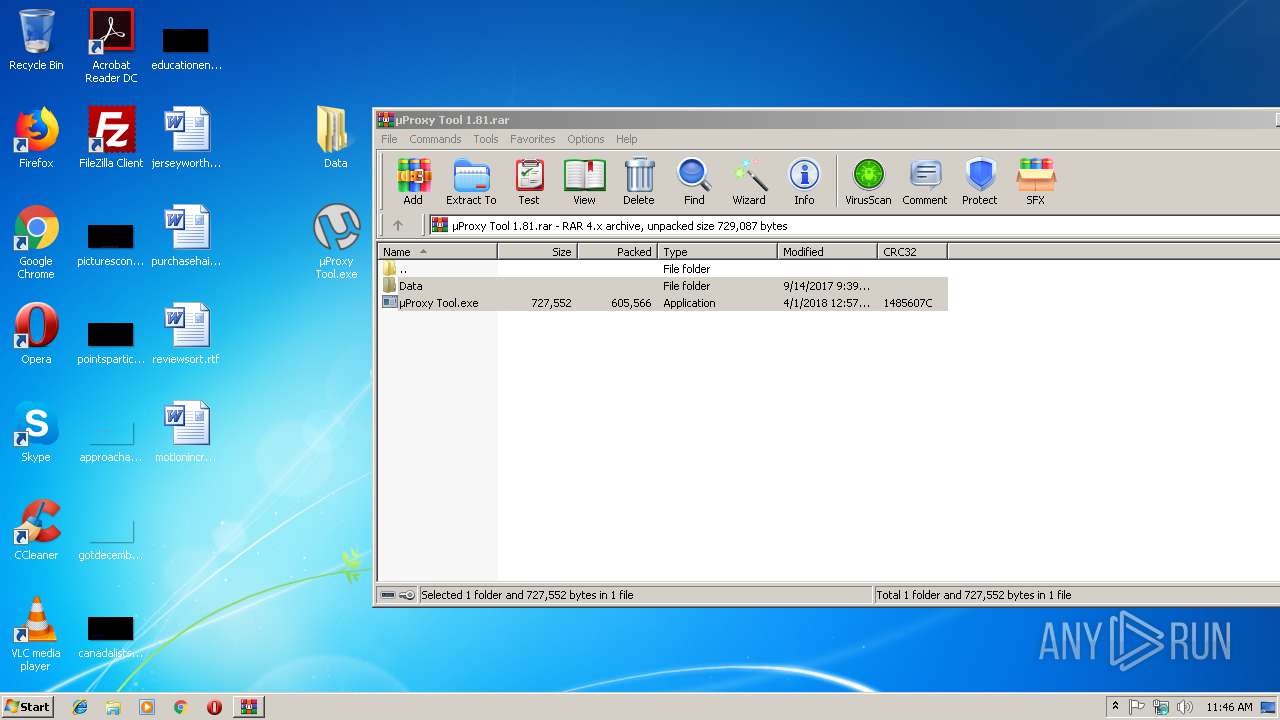Sort file list by Size column
The image size is (1280, 720).
click(x=538, y=252)
